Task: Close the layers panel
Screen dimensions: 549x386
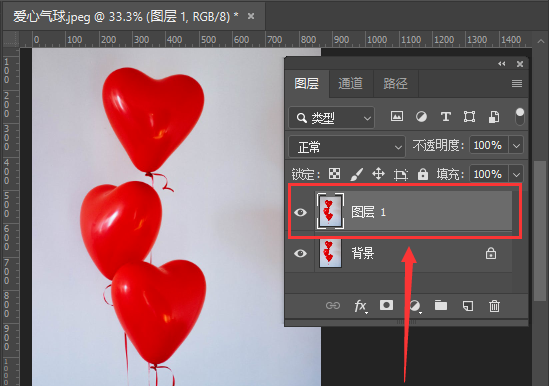Action: (x=520, y=64)
